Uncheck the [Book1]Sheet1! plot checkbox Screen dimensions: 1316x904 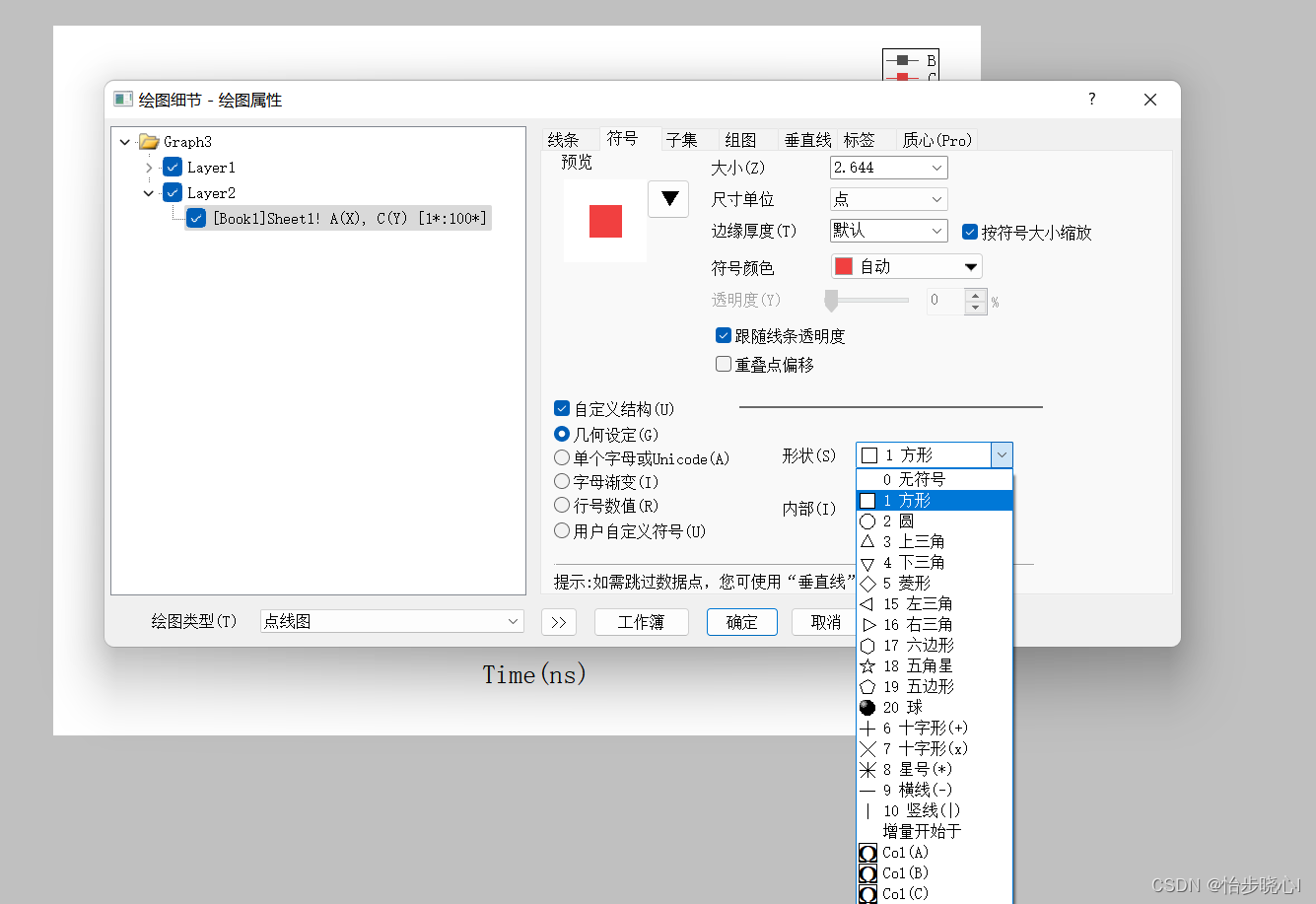click(196, 219)
